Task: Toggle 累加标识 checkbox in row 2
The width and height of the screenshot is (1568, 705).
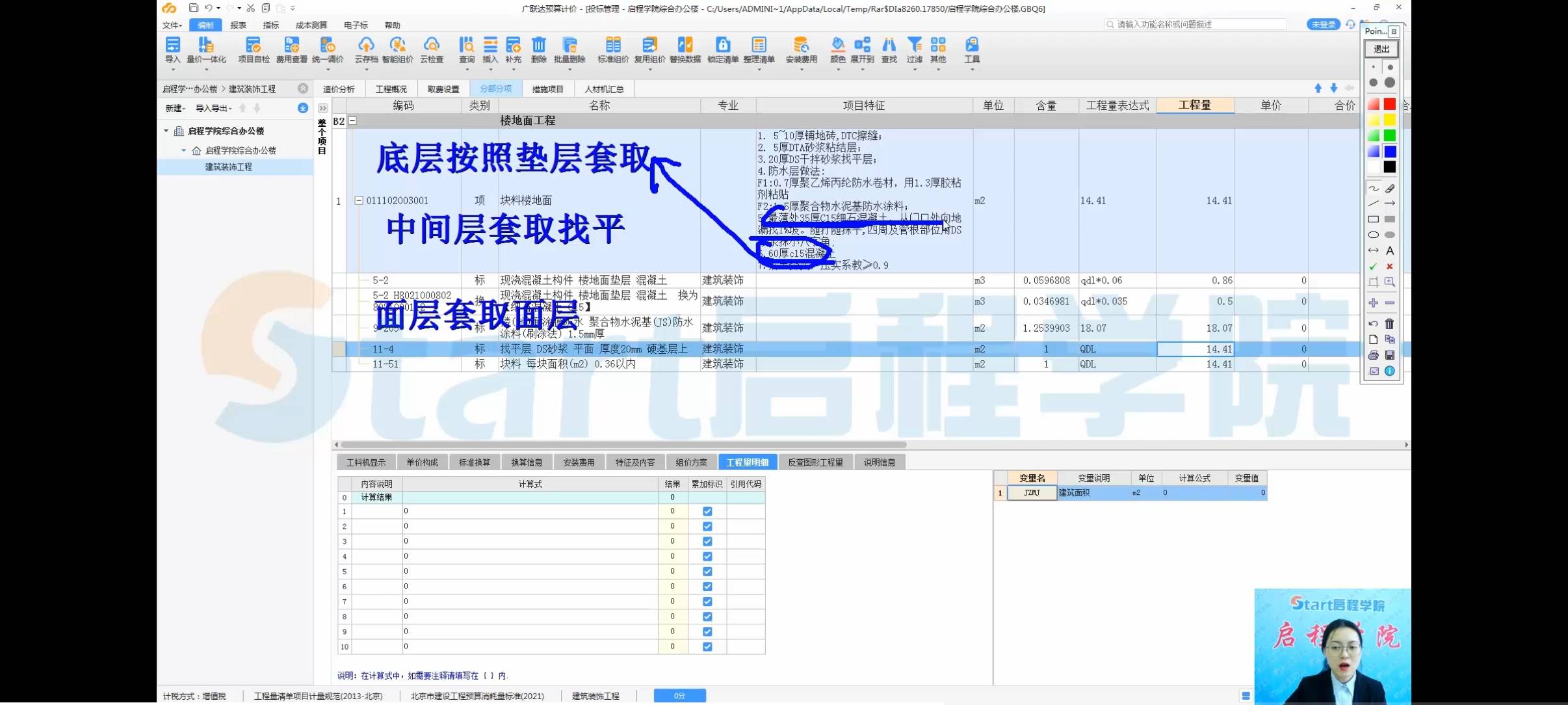Action: (x=707, y=526)
